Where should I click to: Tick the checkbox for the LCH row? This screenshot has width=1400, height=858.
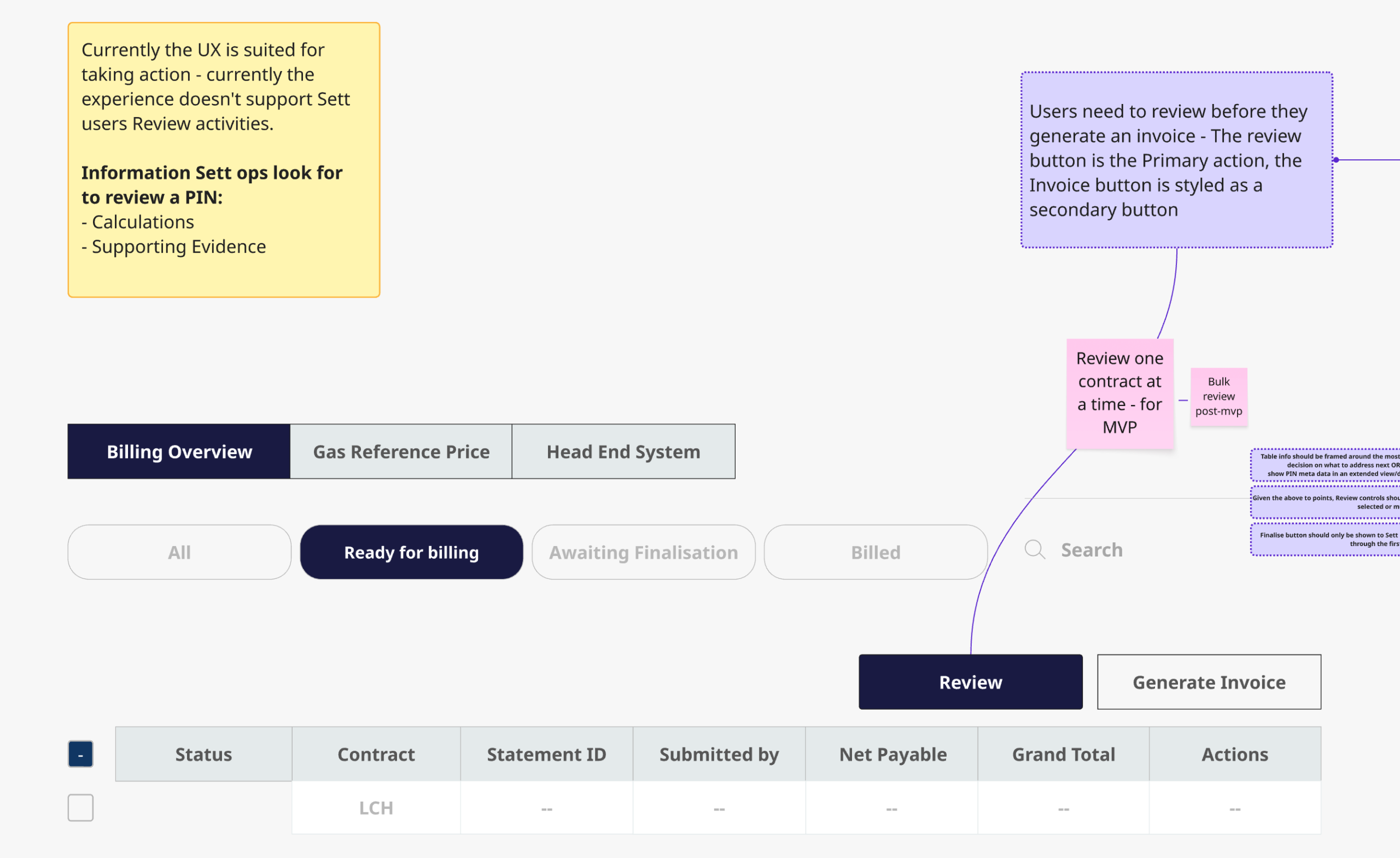point(81,808)
